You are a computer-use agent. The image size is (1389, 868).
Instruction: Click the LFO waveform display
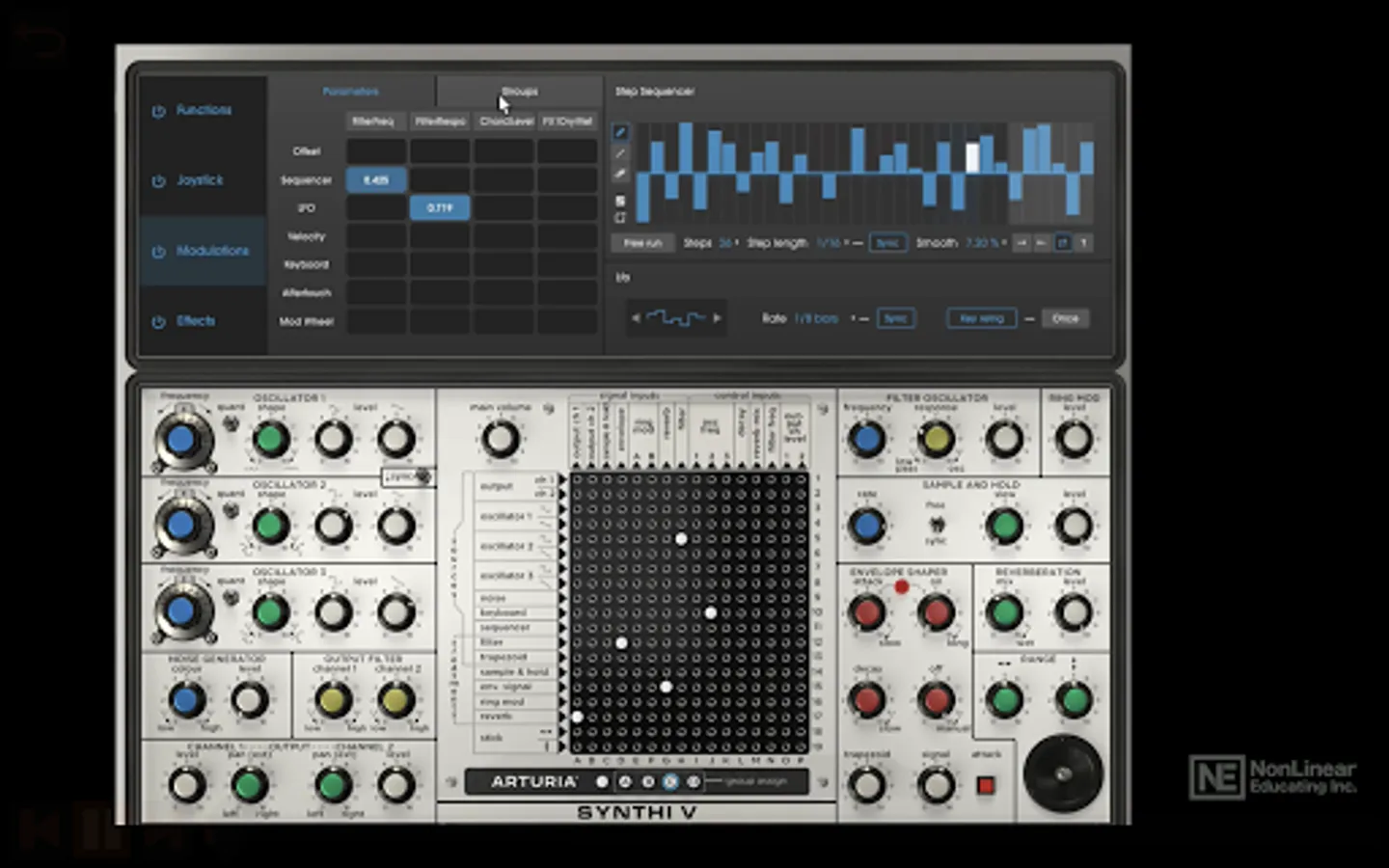tap(676, 318)
